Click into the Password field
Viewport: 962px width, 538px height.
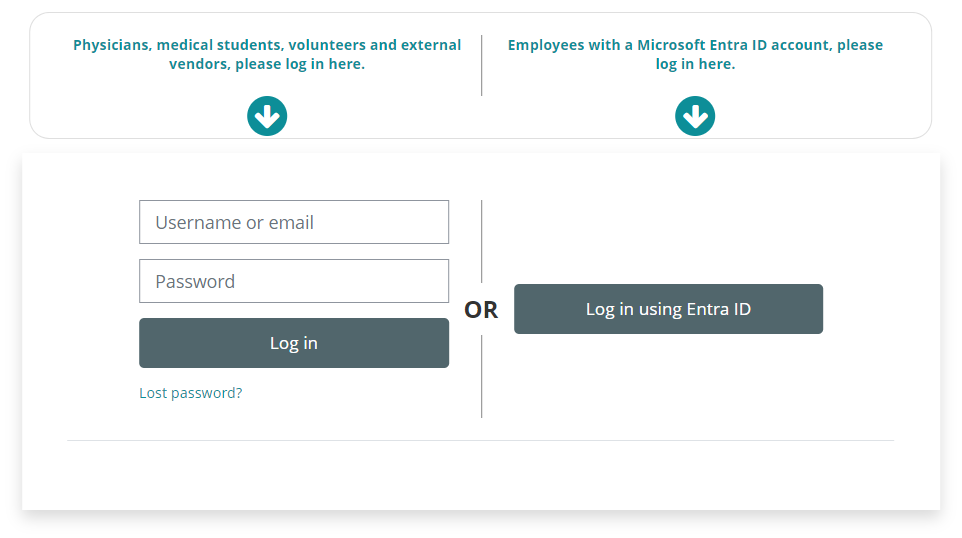pos(294,281)
